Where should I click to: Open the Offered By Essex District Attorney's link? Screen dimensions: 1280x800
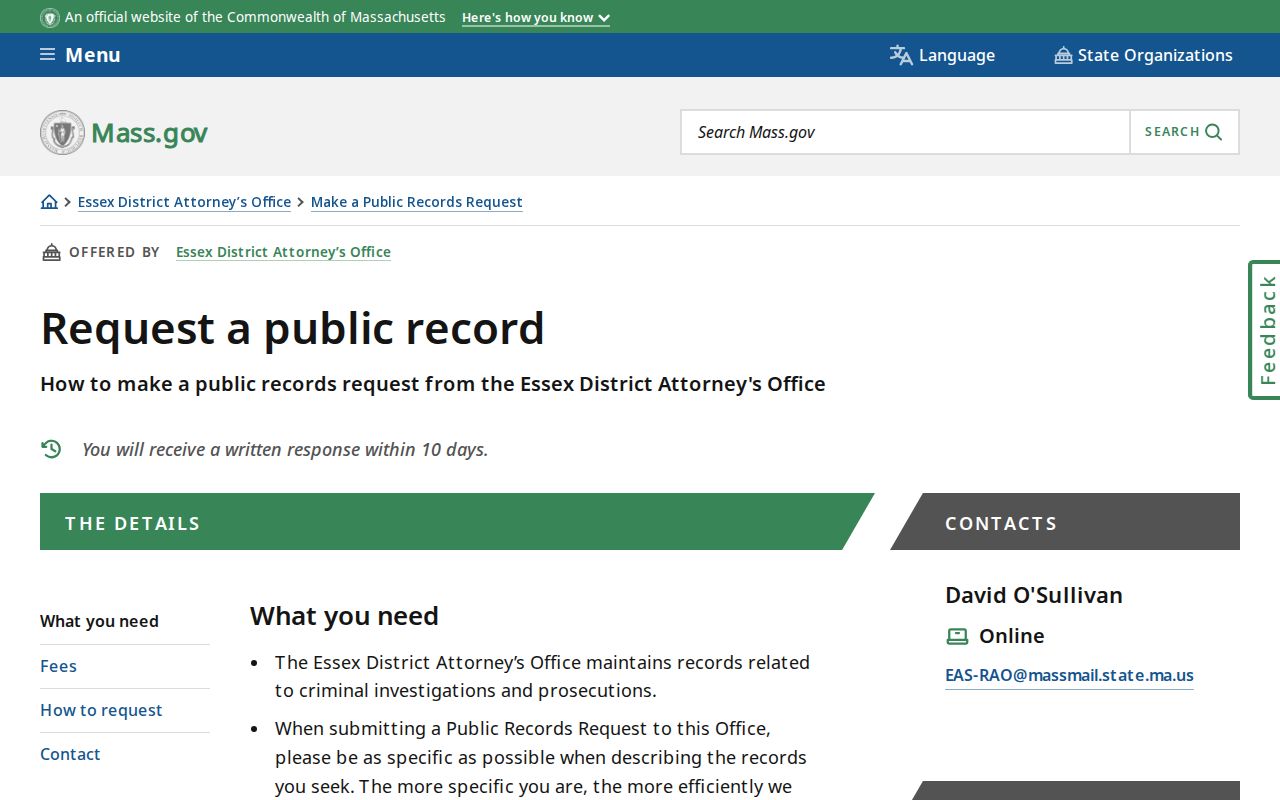tap(283, 252)
